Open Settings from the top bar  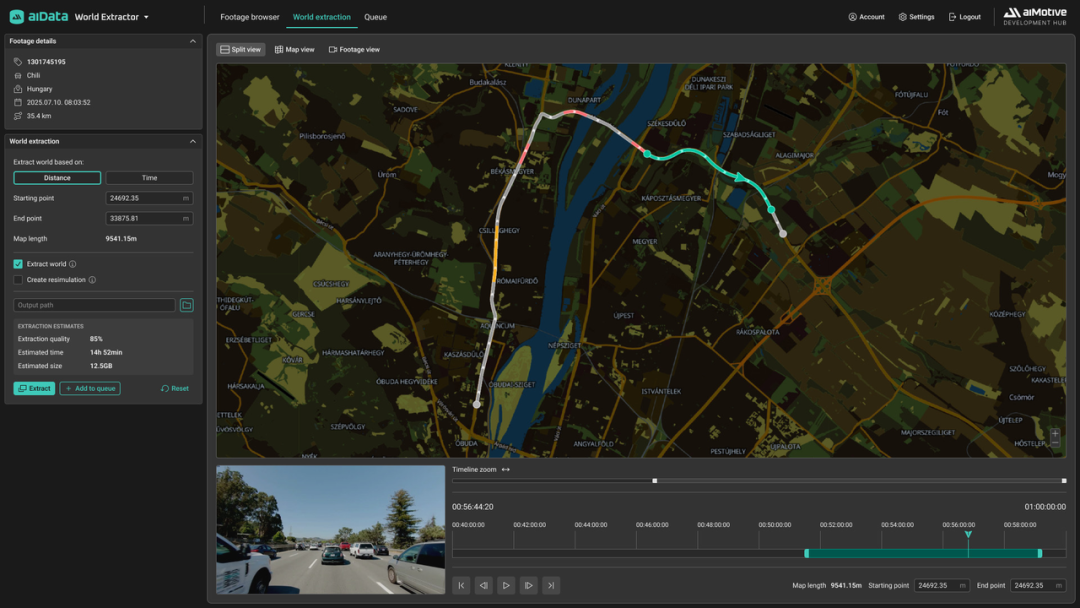[916, 17]
